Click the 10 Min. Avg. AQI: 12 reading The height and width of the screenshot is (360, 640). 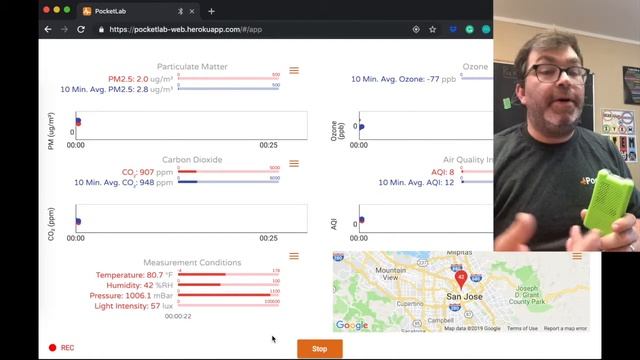(416, 182)
